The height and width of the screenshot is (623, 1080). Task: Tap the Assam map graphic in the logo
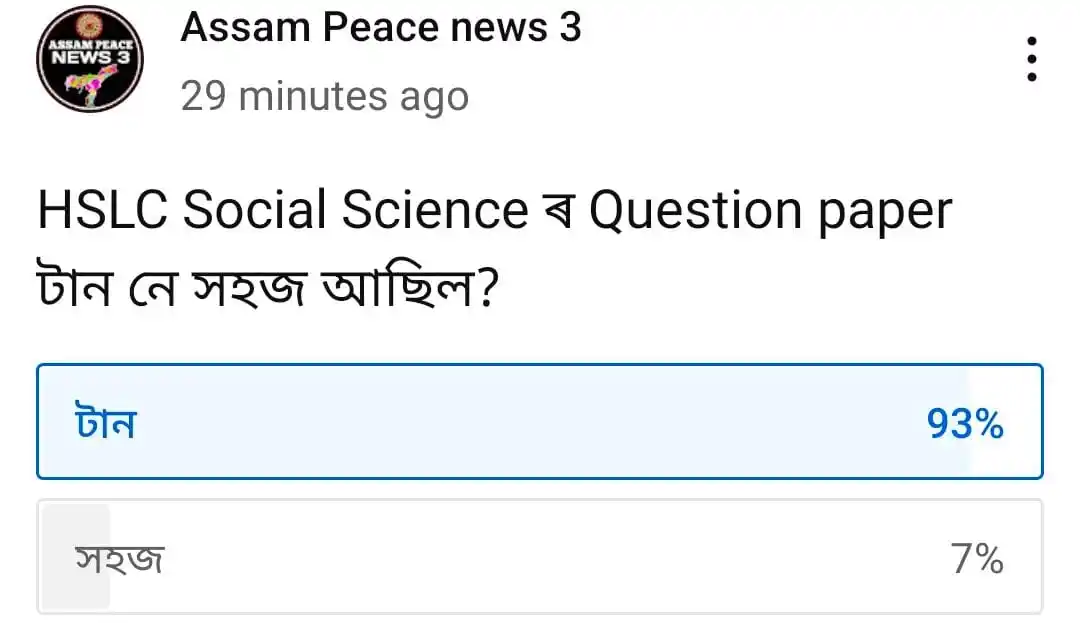pyautogui.click(x=91, y=85)
